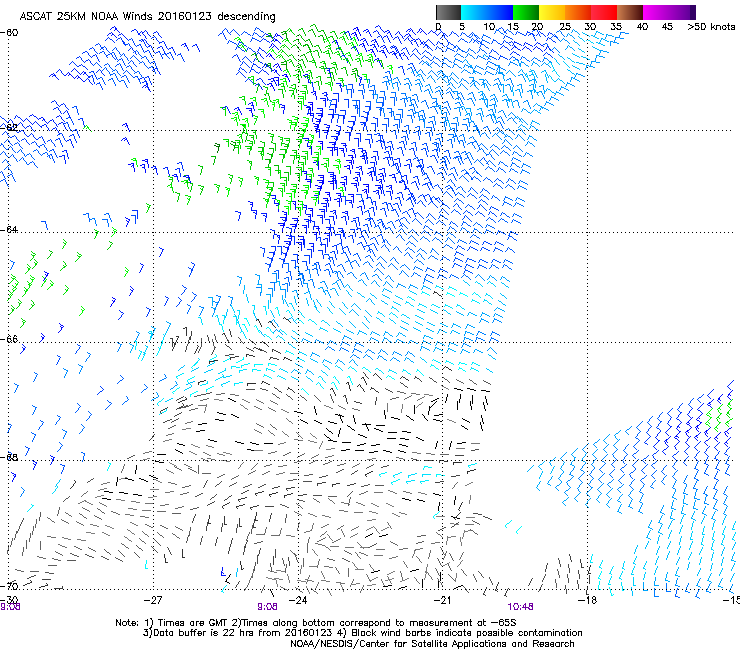Click the green 15-20 knots color bar segment

[526, 12]
